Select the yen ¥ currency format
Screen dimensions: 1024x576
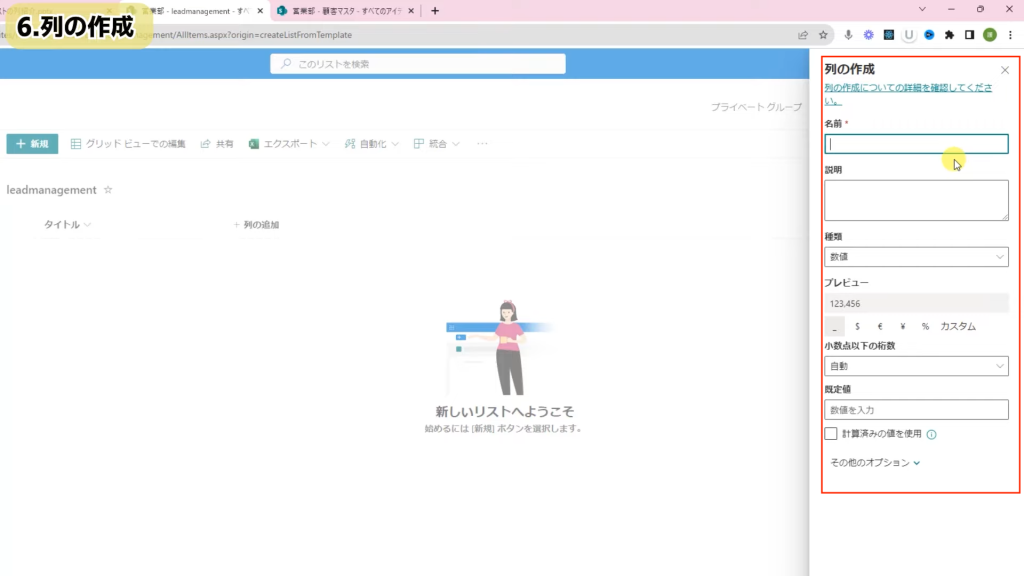pyautogui.click(x=902, y=326)
